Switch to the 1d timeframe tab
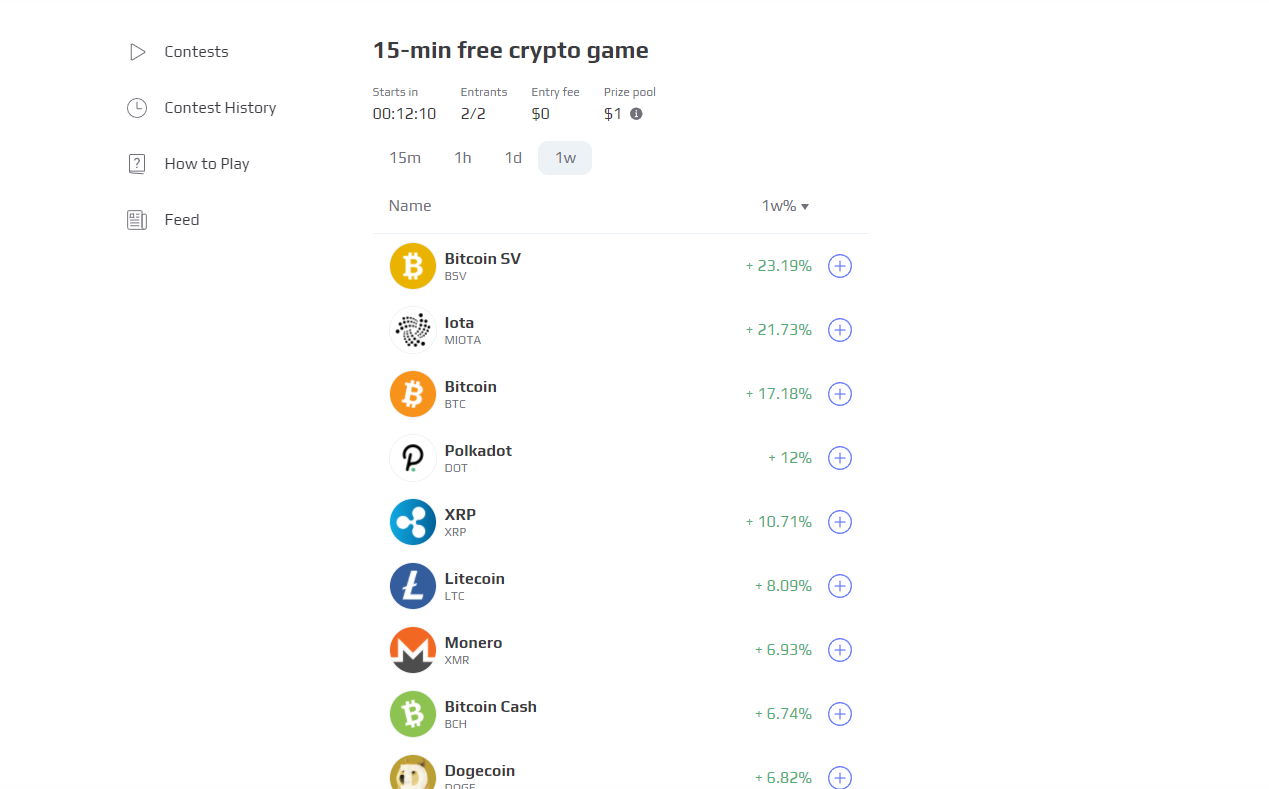This screenshot has width=1269, height=789. [513, 158]
